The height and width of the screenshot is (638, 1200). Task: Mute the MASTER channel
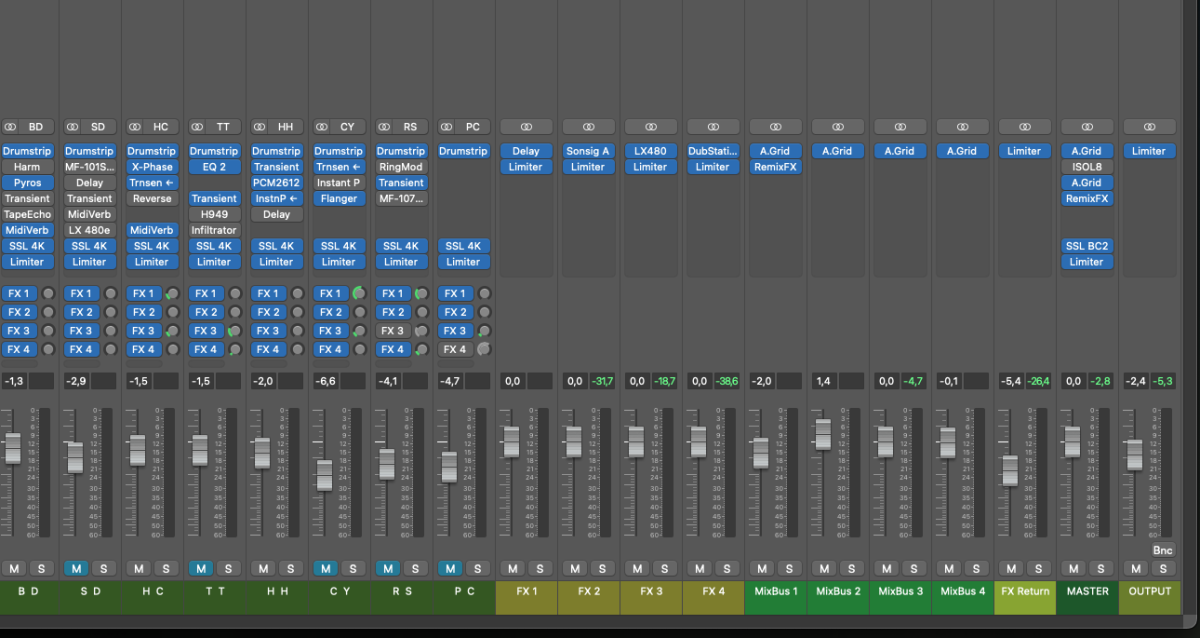[x=1073, y=568]
